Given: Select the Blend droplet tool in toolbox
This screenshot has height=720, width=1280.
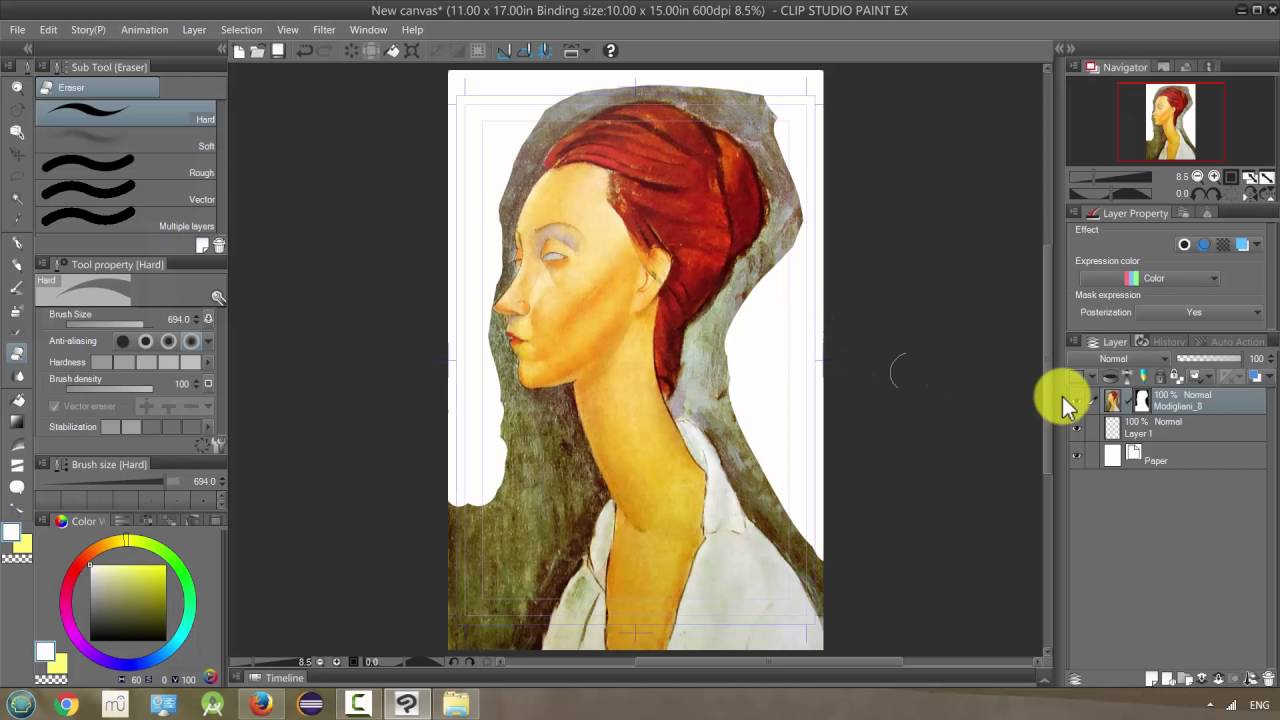Looking at the screenshot, I should pyautogui.click(x=17, y=376).
